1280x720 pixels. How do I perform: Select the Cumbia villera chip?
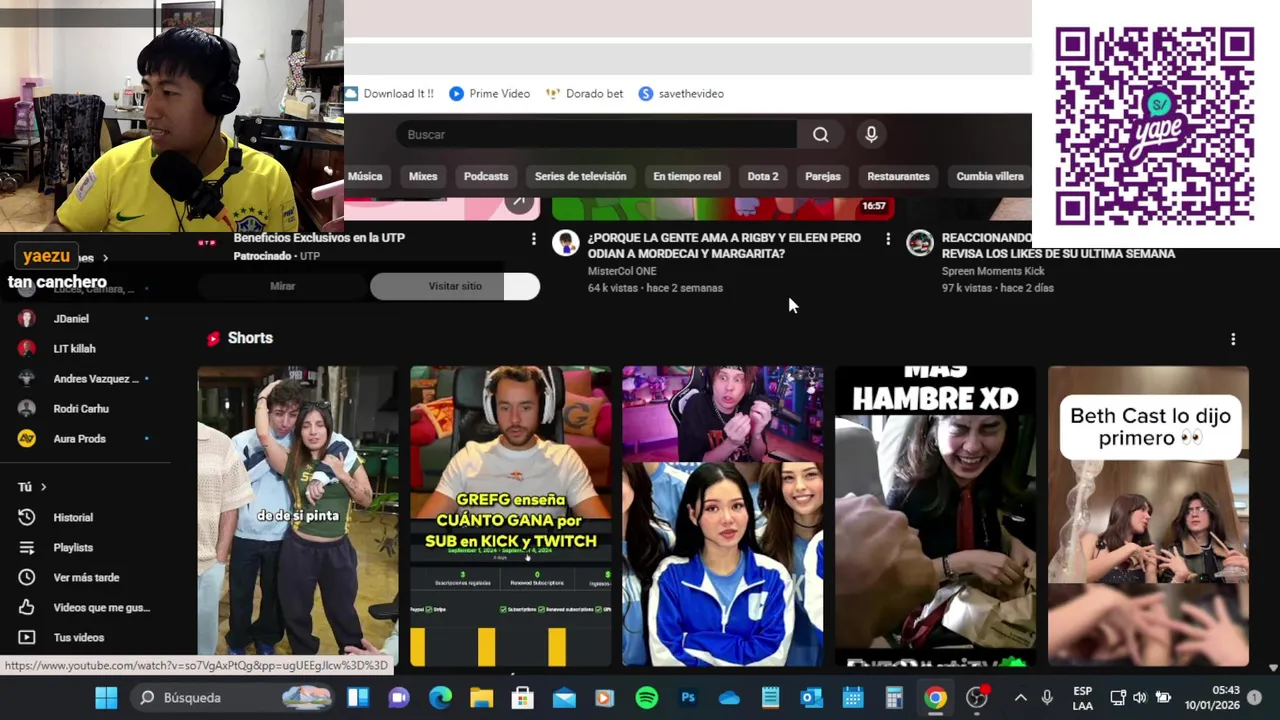coord(989,176)
